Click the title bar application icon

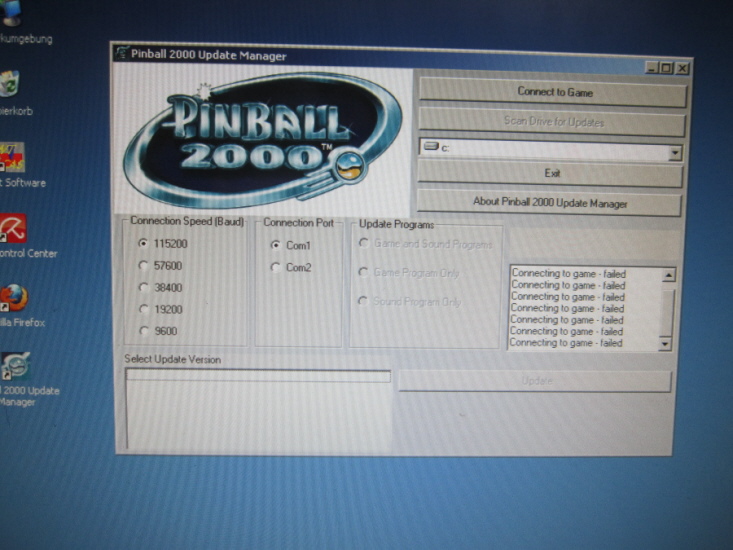tap(122, 53)
